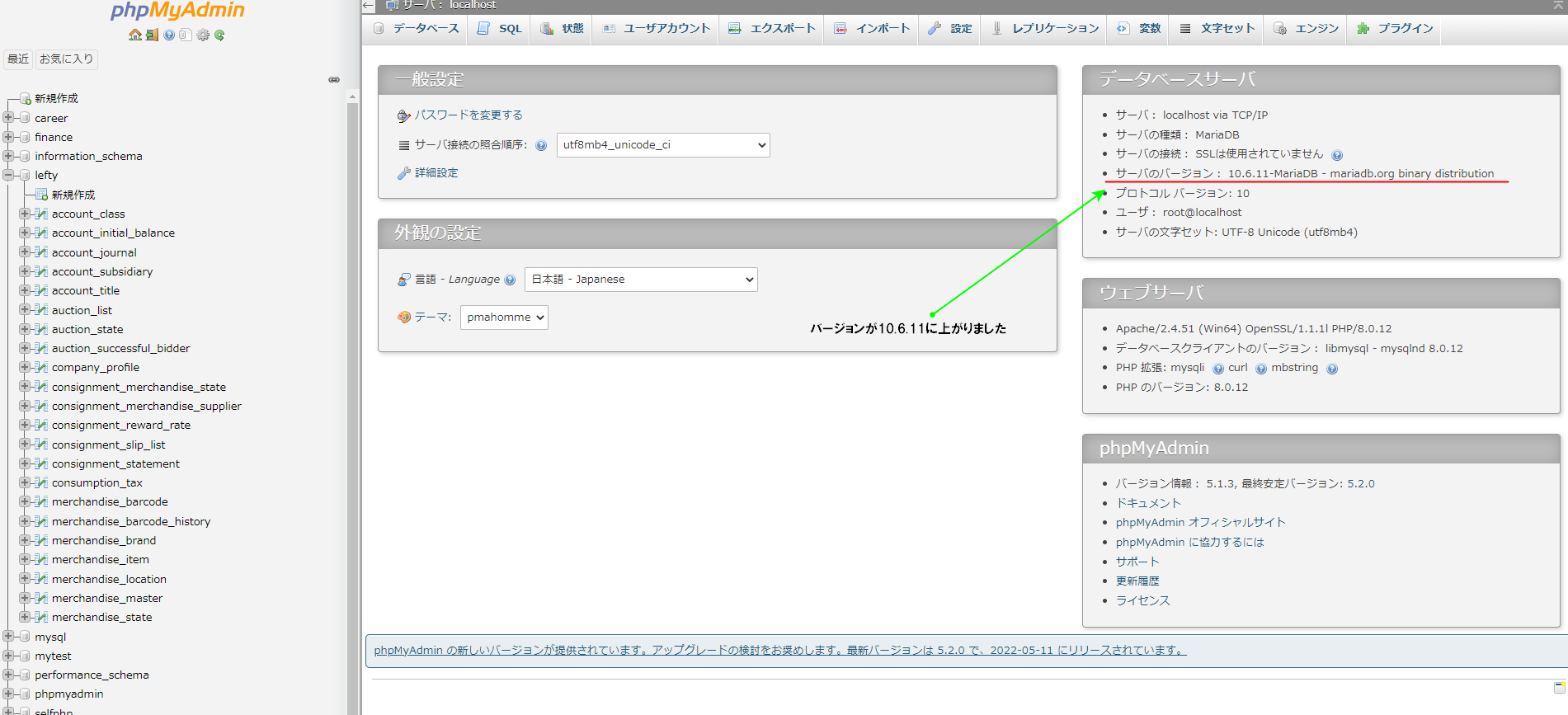
Task: Expand the performance_schema database
Action: (8, 675)
